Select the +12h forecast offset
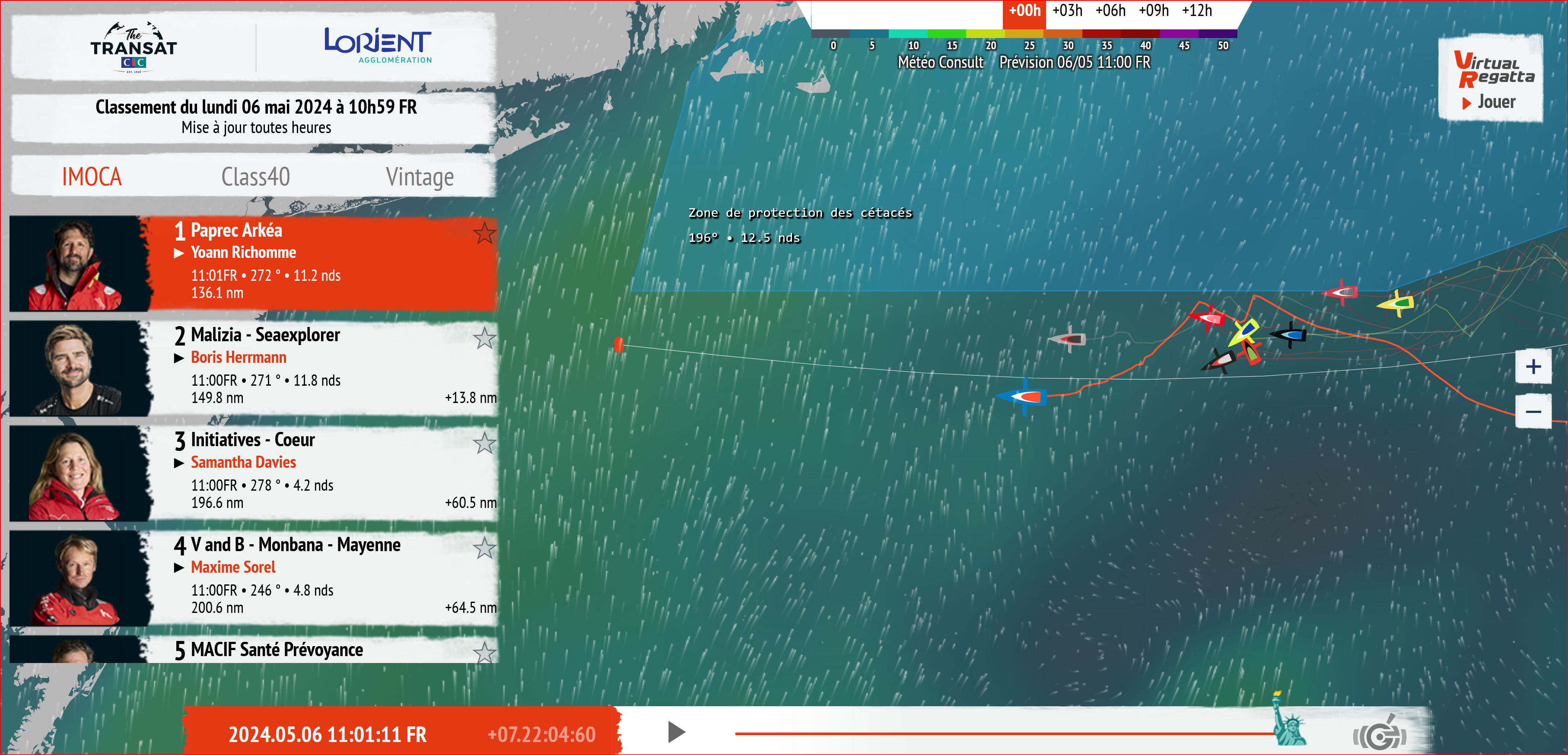Viewport: 1568px width, 755px height. tap(1197, 11)
